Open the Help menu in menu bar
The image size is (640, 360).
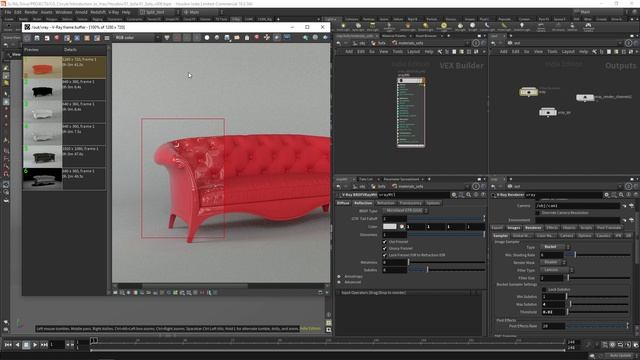[x=126, y=12]
